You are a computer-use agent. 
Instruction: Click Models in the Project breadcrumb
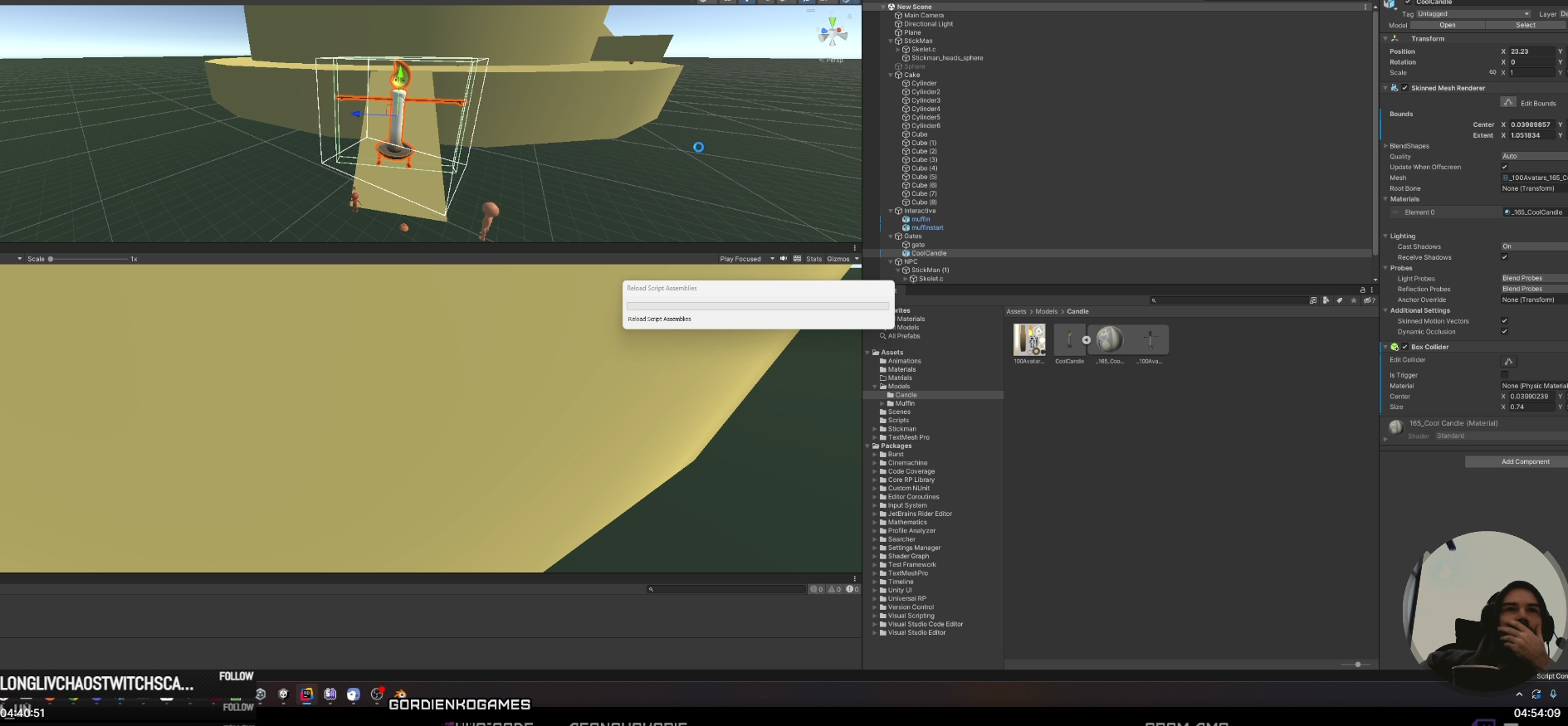[x=1046, y=312]
